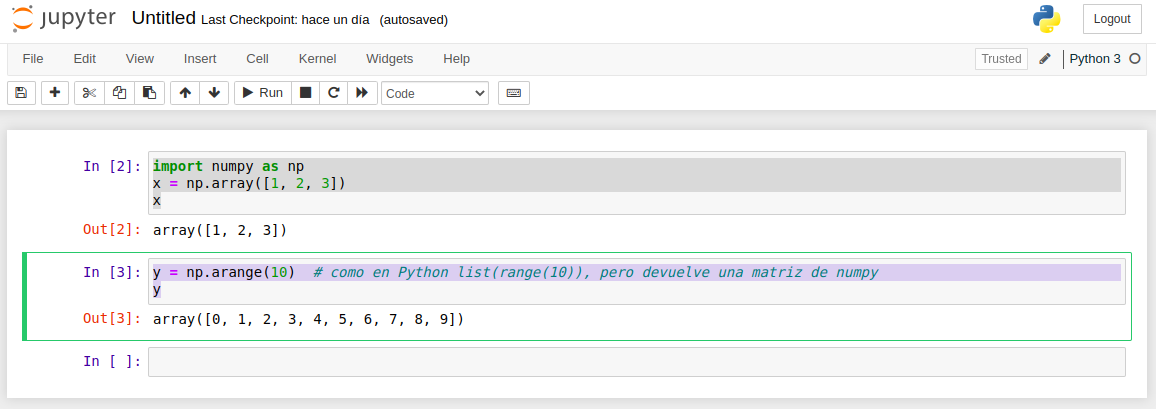Toggle the Trusted notebook indicator
This screenshot has height=409, width=1156.
pyautogui.click(x=1001, y=59)
